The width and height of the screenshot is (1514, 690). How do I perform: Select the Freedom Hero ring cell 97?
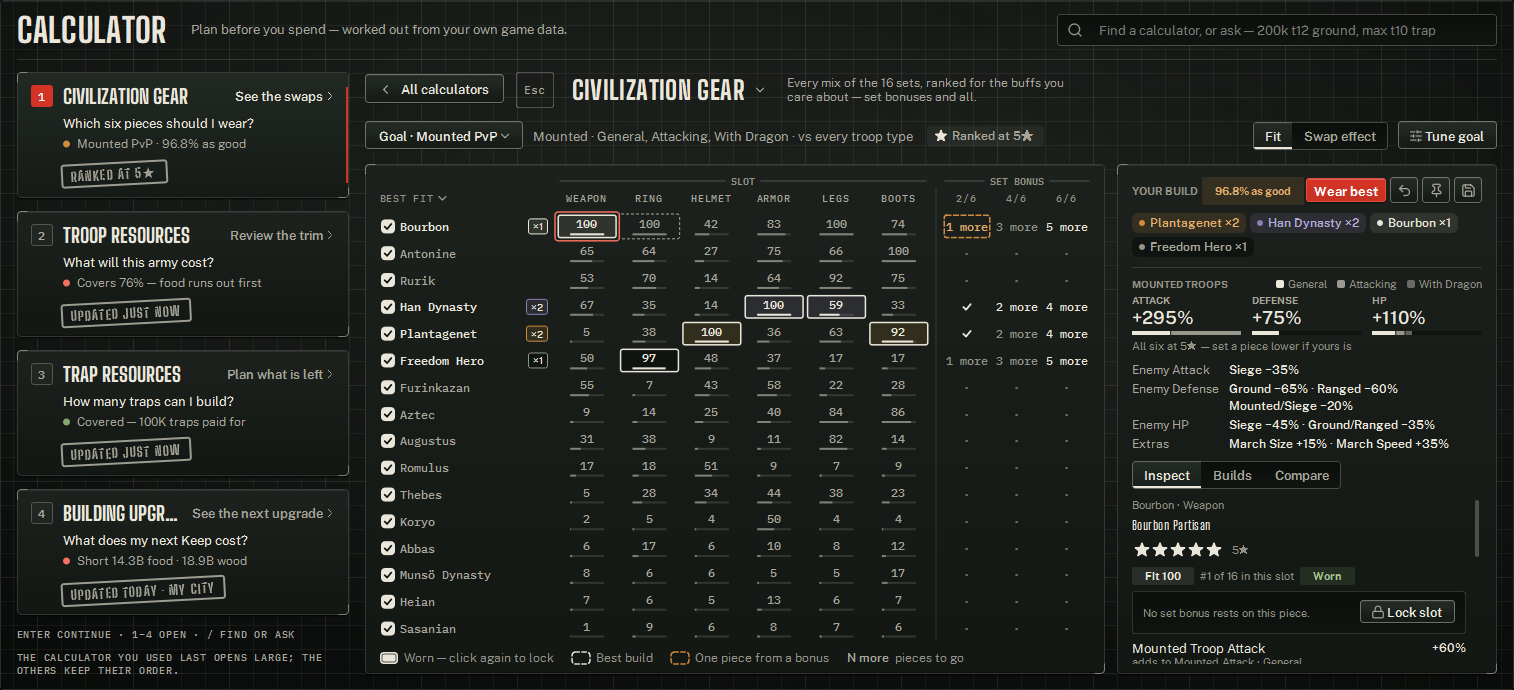649,360
